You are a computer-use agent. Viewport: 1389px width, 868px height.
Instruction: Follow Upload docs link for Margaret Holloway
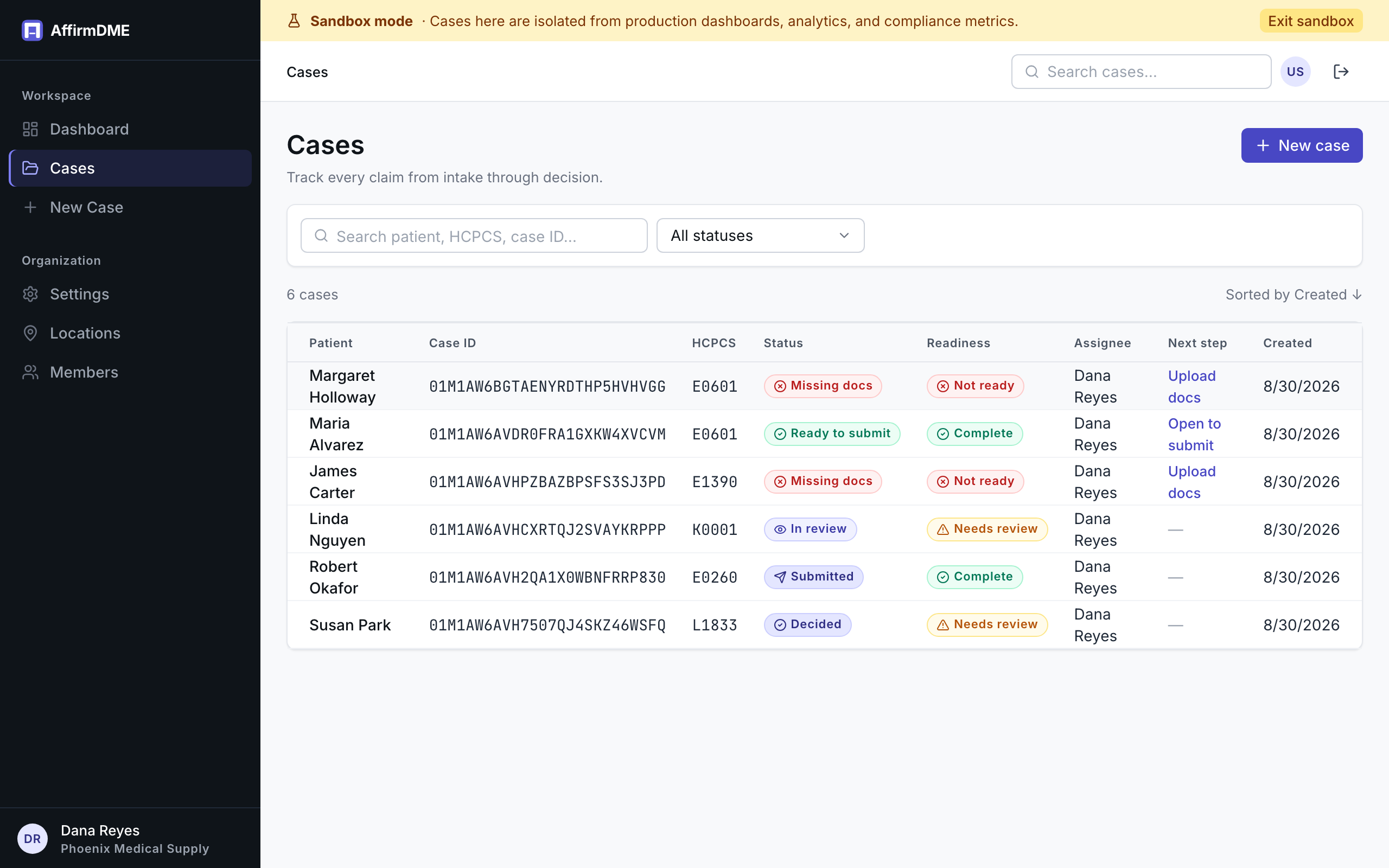coord(1192,386)
